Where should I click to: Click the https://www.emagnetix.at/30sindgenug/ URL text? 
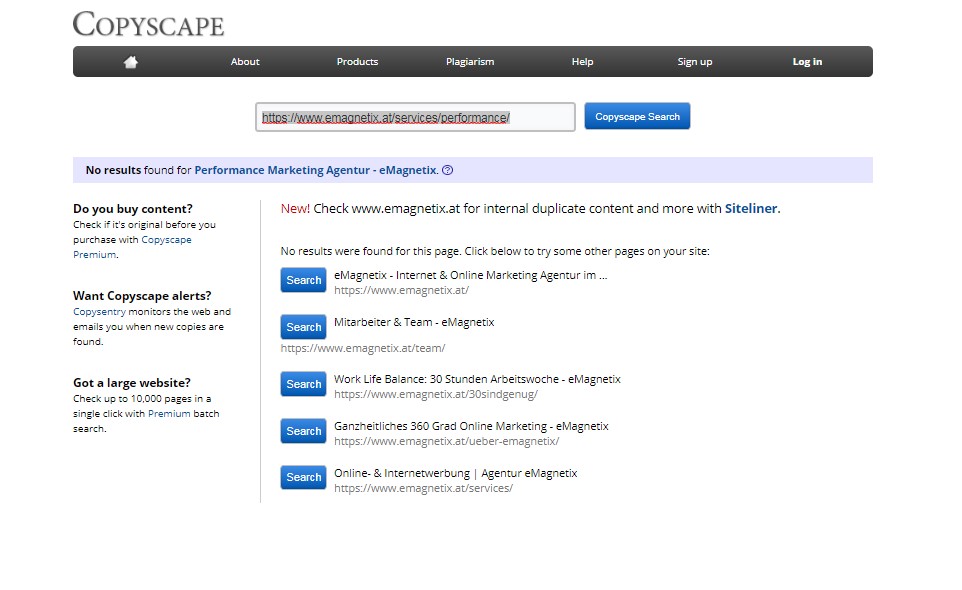[x=436, y=394]
